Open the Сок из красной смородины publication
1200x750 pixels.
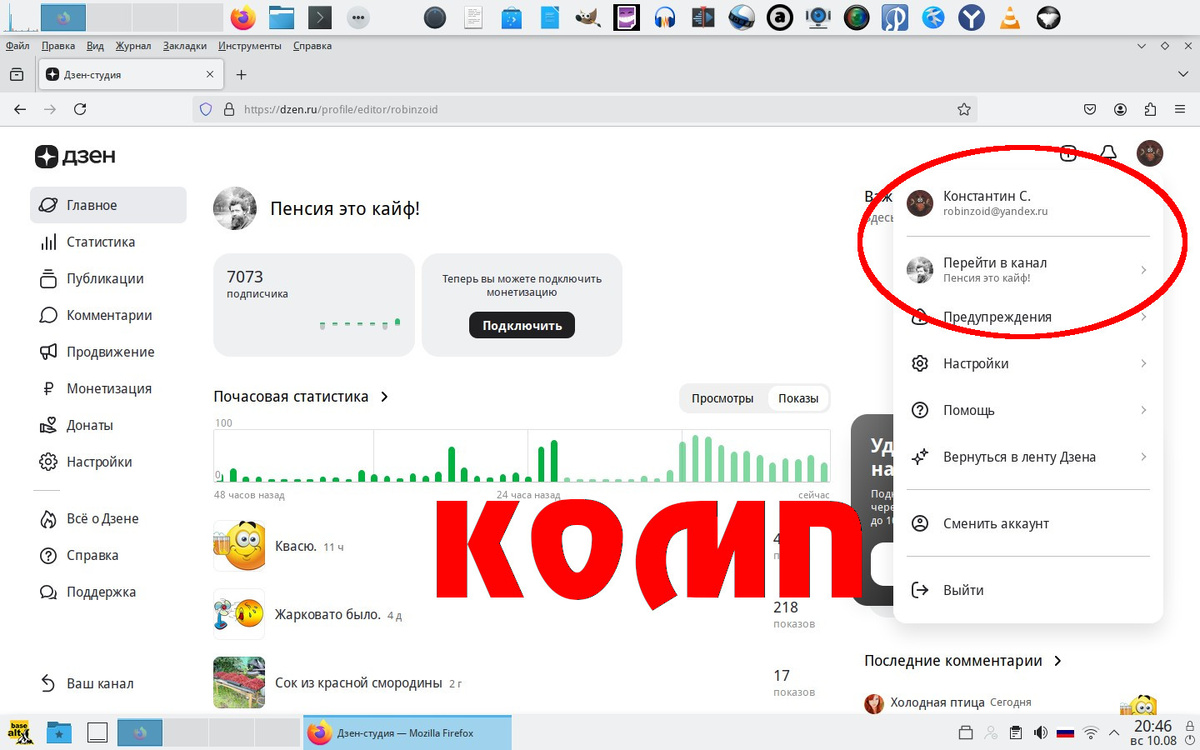pyautogui.click(x=358, y=683)
